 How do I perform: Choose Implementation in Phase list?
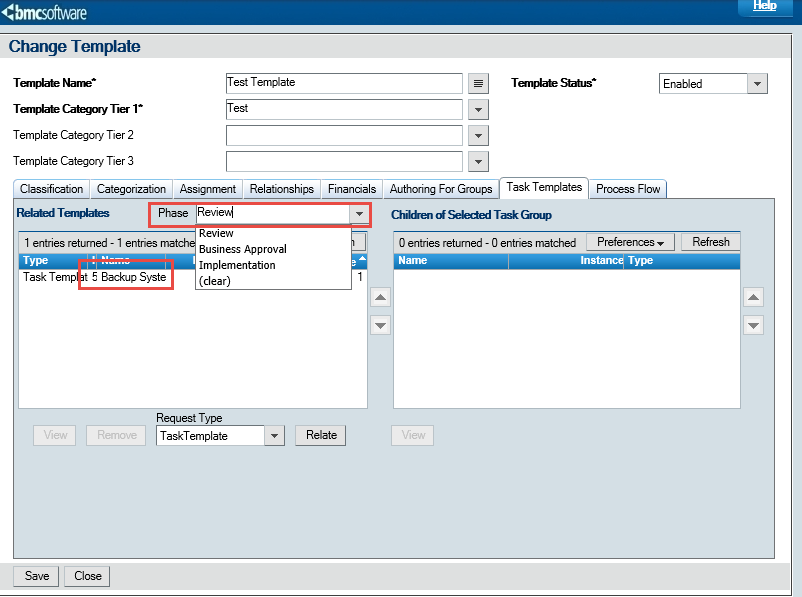pos(237,265)
